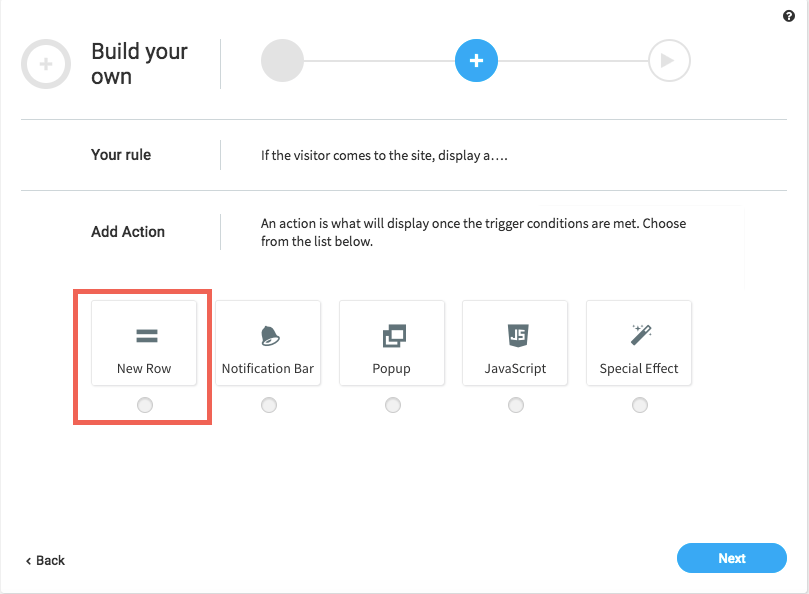Image resolution: width=809 pixels, height=594 pixels.
Task: Go back using the Back link
Action: tap(45, 560)
